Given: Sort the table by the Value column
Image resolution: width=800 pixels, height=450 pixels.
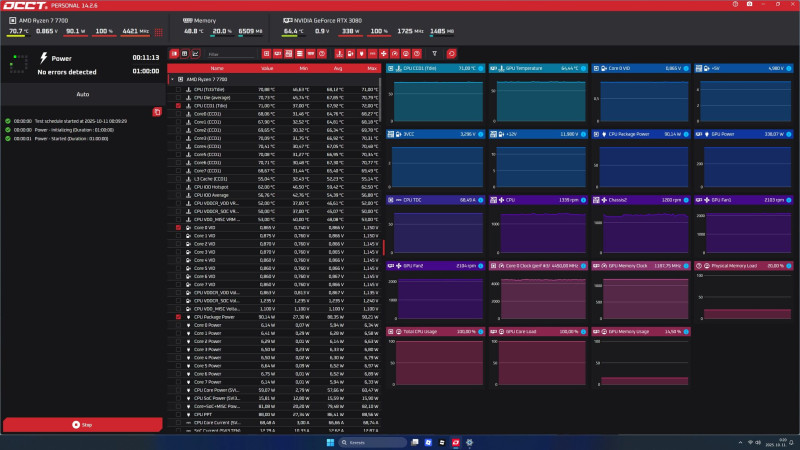Looking at the screenshot, I should 267,68.
